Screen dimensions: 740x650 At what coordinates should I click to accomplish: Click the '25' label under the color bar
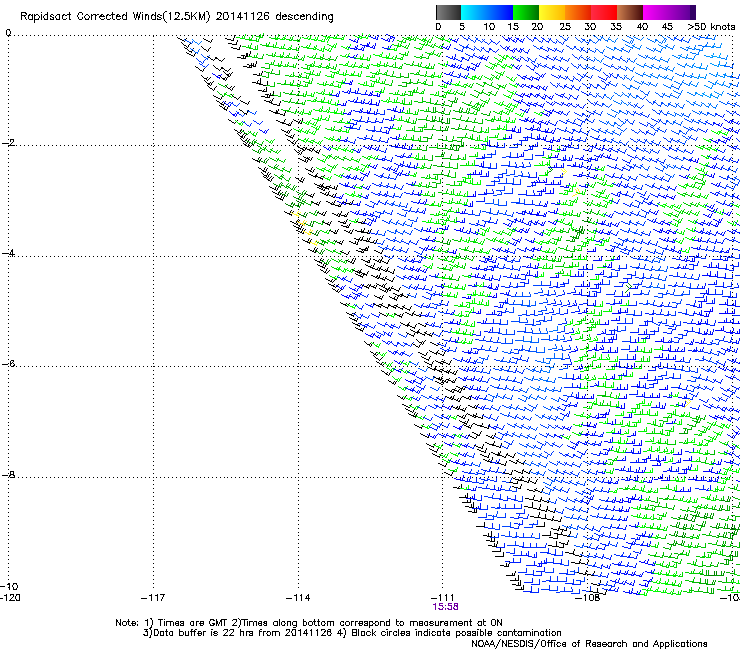pyautogui.click(x=565, y=27)
